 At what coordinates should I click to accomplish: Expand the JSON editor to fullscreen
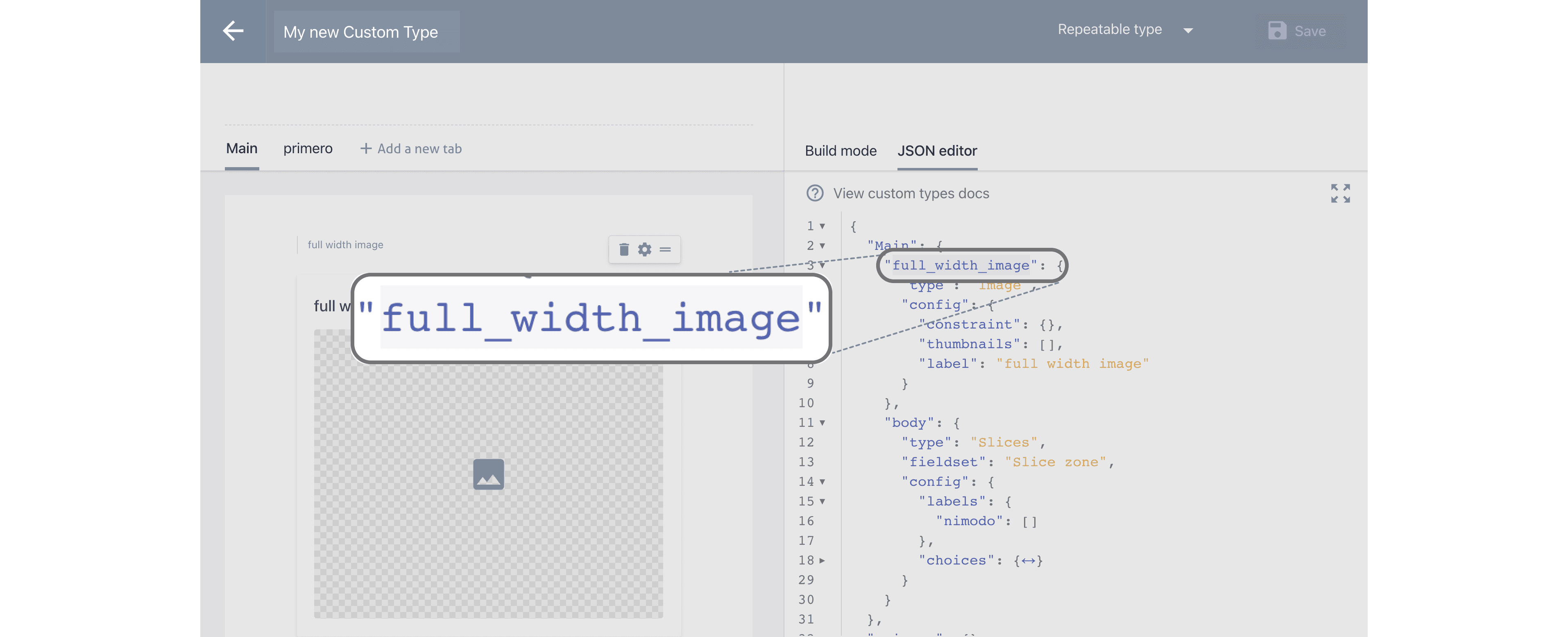click(1340, 193)
